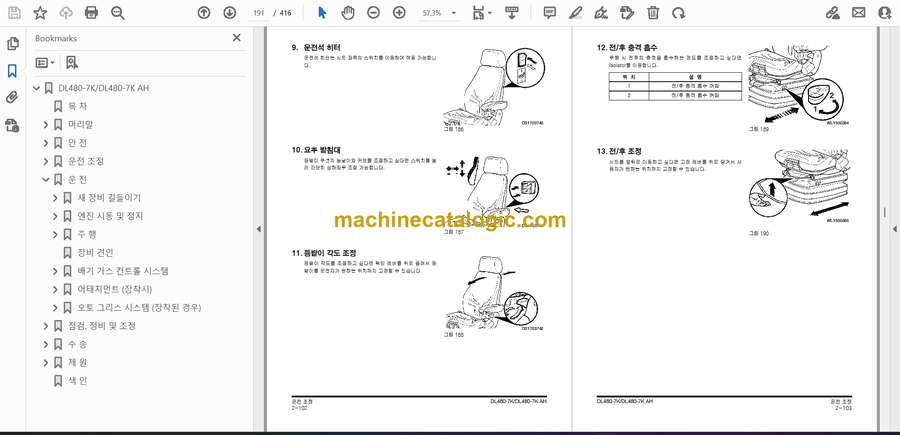Go to next page with the down arrow
This screenshot has height=435, width=900.
(229, 13)
